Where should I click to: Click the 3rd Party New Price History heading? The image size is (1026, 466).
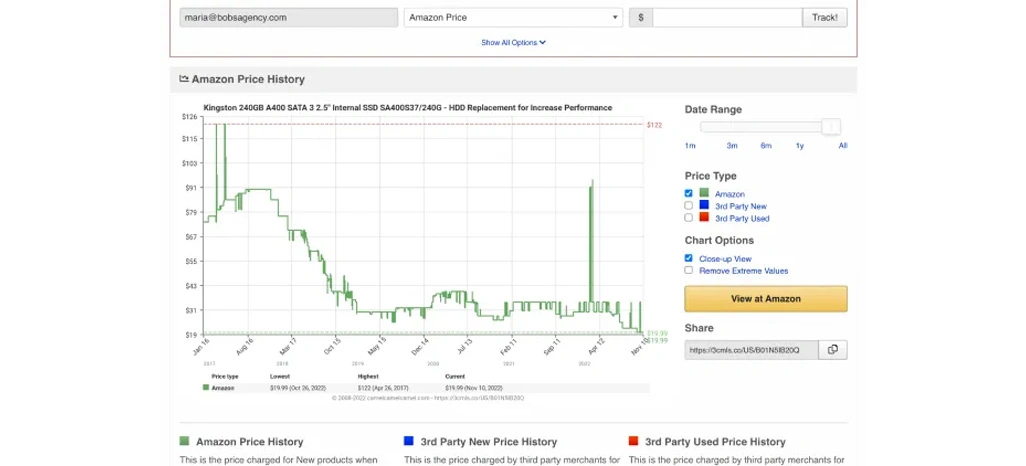click(489, 442)
